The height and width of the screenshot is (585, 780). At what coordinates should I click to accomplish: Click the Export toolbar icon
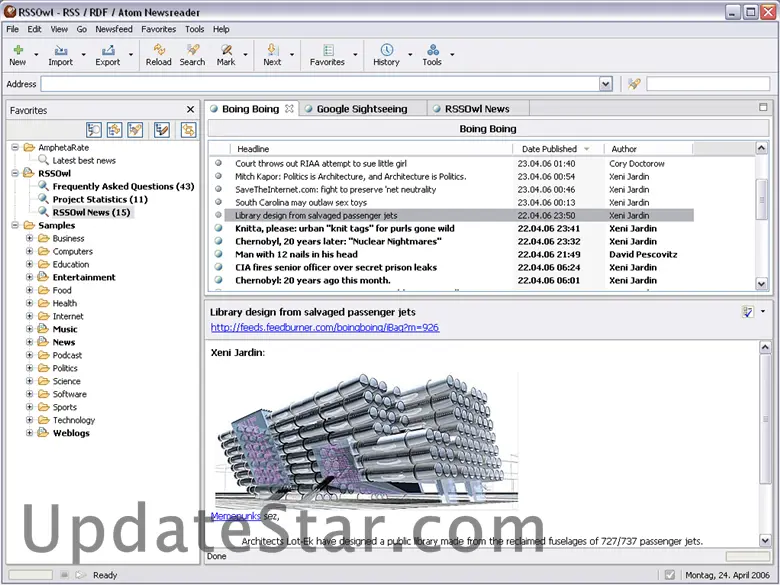(x=108, y=50)
